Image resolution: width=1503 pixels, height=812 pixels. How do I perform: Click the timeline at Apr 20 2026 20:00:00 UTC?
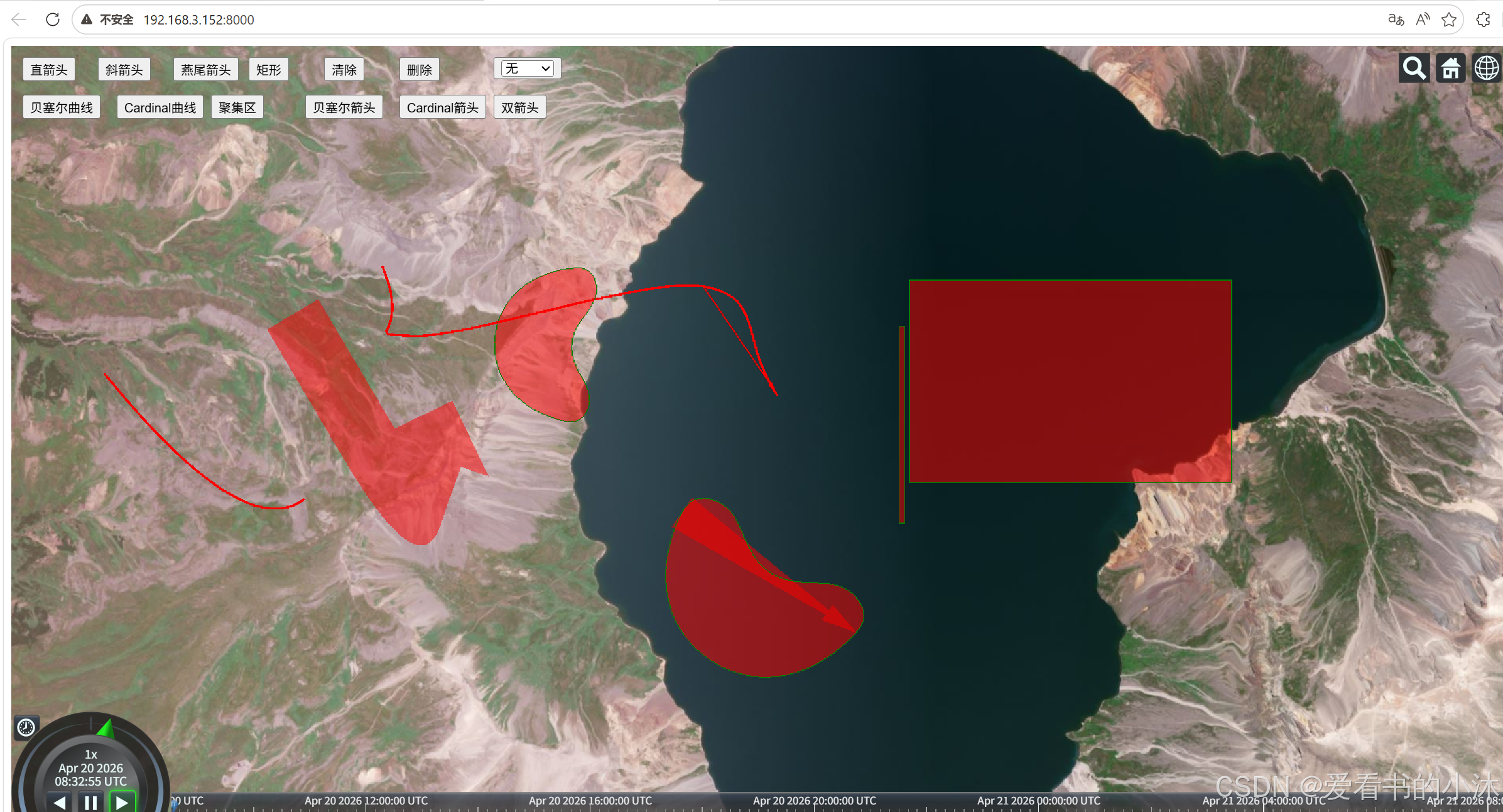point(815,801)
